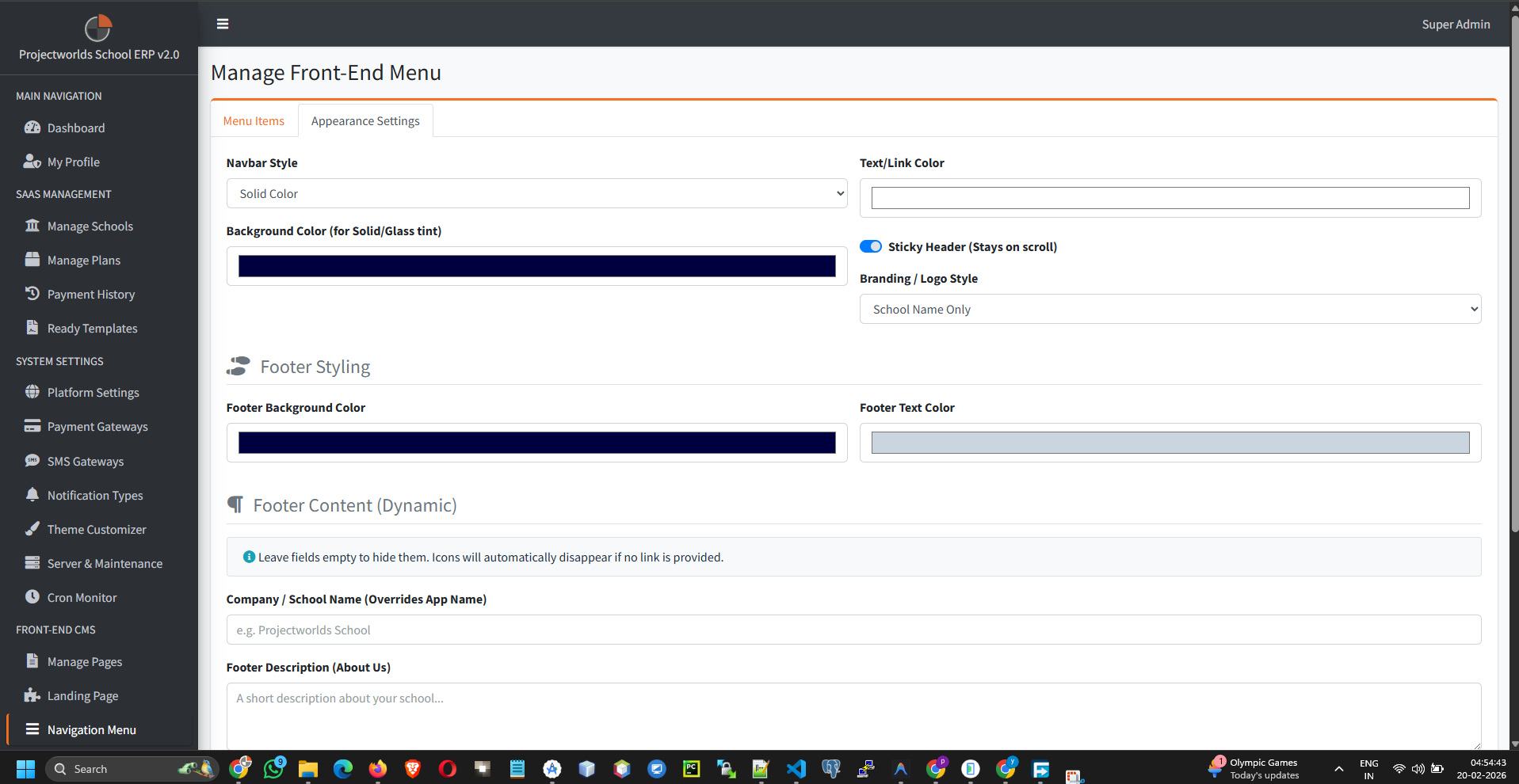The width and height of the screenshot is (1519, 784).
Task: Select the Manage Schools sidebar icon
Action: tap(32, 226)
